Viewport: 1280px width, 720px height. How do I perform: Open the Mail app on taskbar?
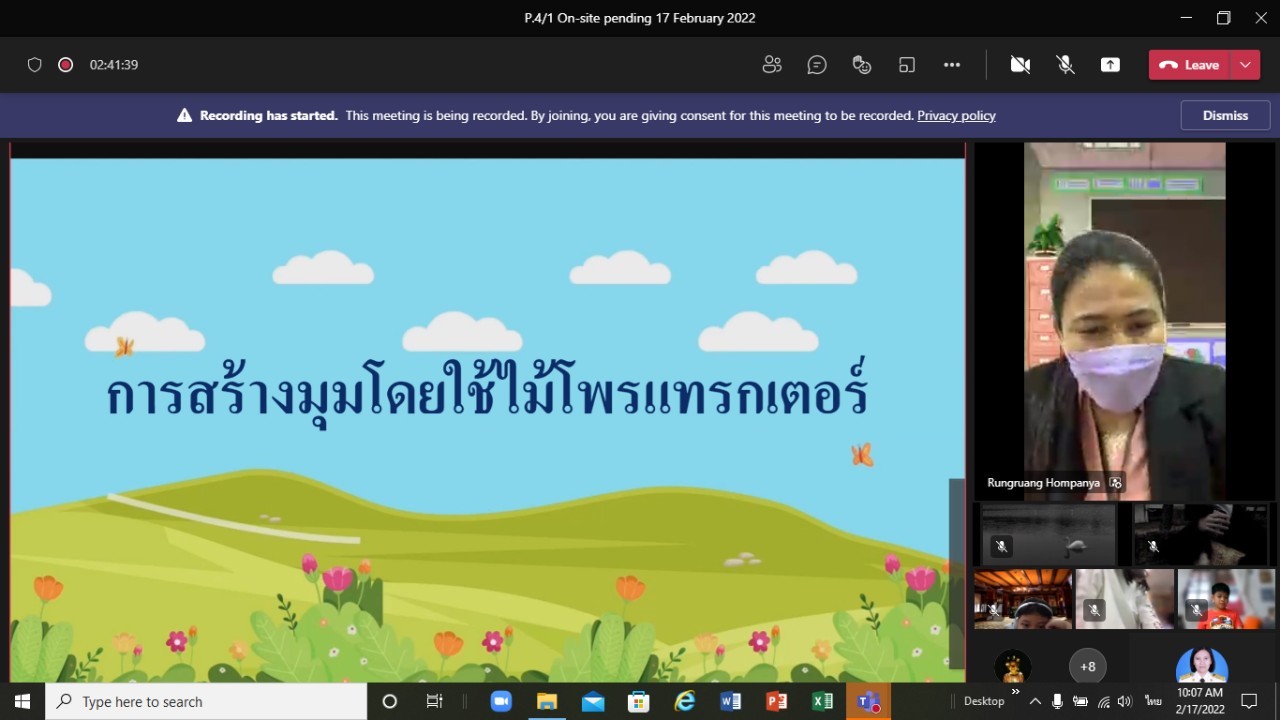[593, 701]
